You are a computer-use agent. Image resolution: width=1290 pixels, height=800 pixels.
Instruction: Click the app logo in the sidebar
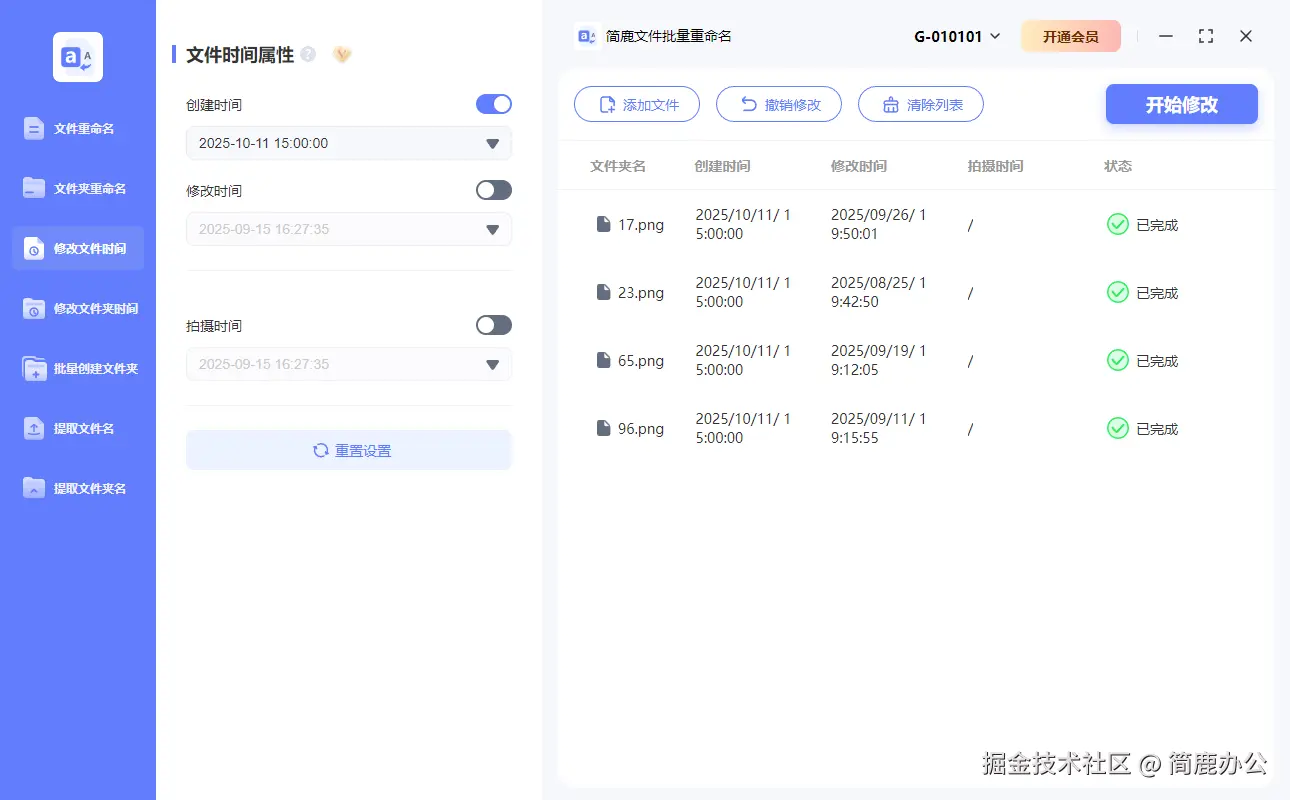click(78, 57)
